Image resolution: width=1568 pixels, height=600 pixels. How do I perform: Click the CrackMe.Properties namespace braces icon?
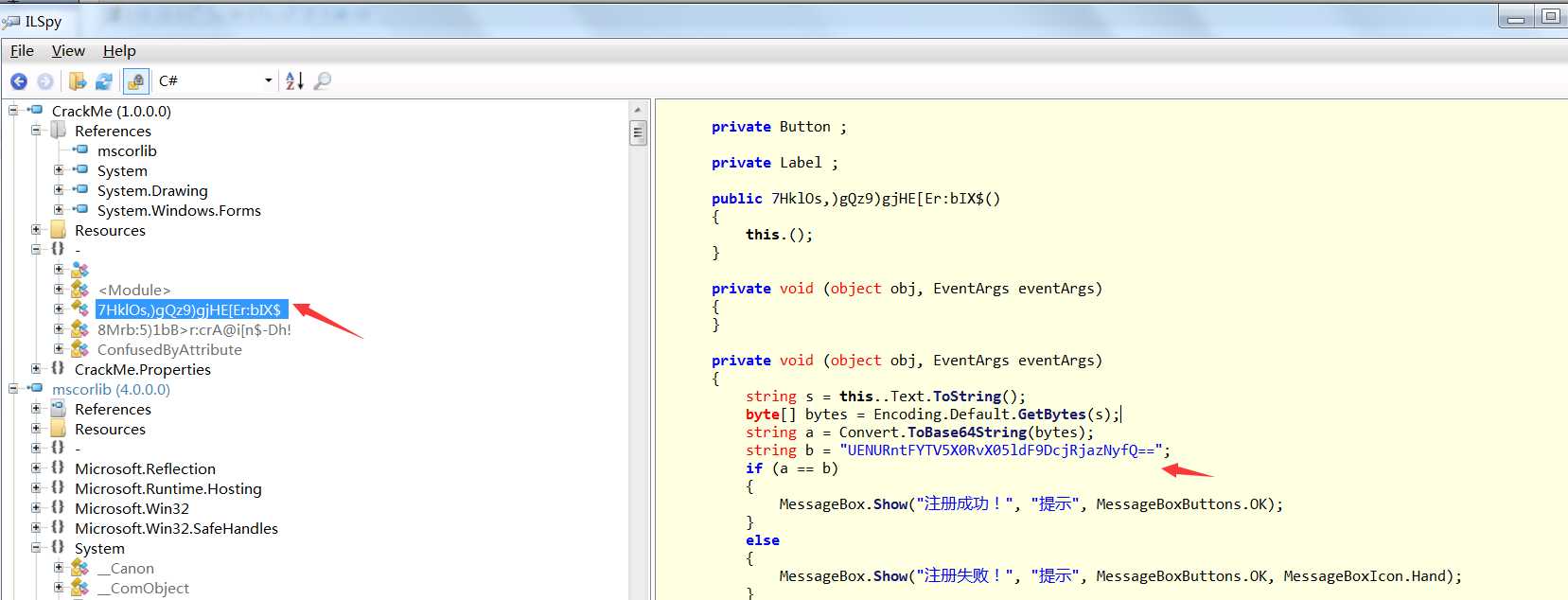58,369
